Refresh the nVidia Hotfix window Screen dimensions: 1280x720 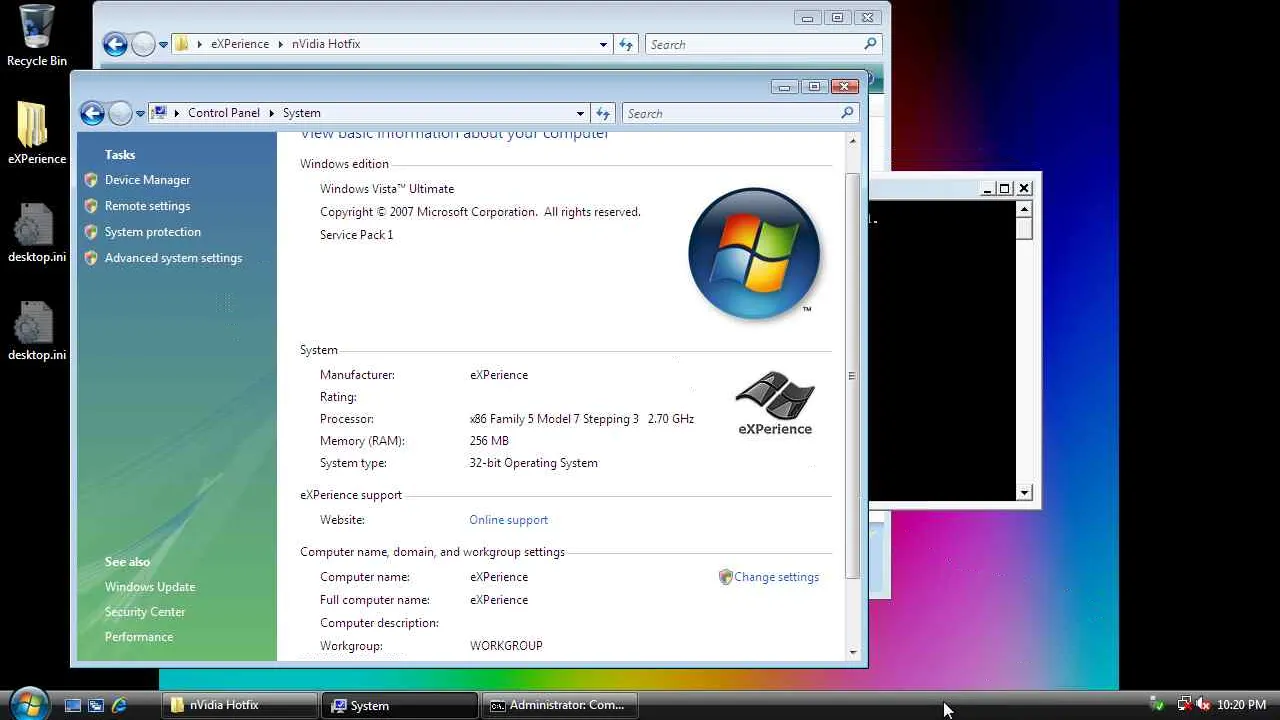[626, 45]
